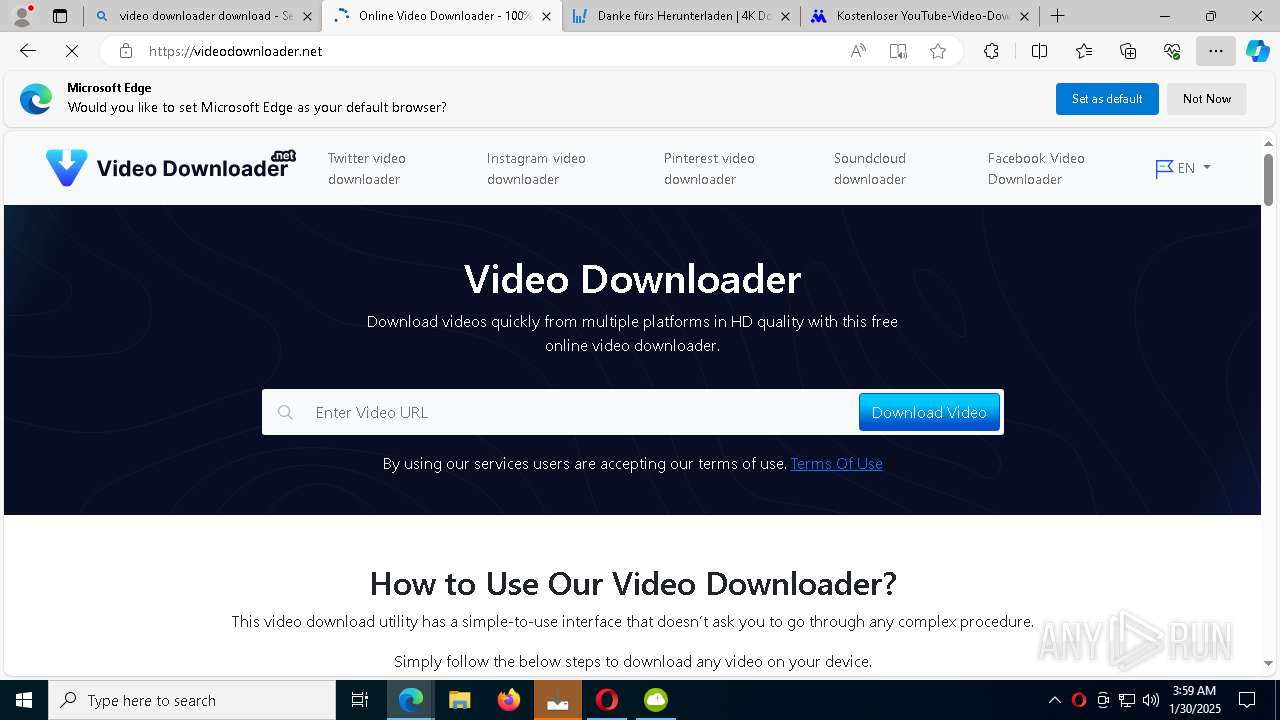Show hidden tray icons chevron
1280x720 pixels.
(1055, 700)
